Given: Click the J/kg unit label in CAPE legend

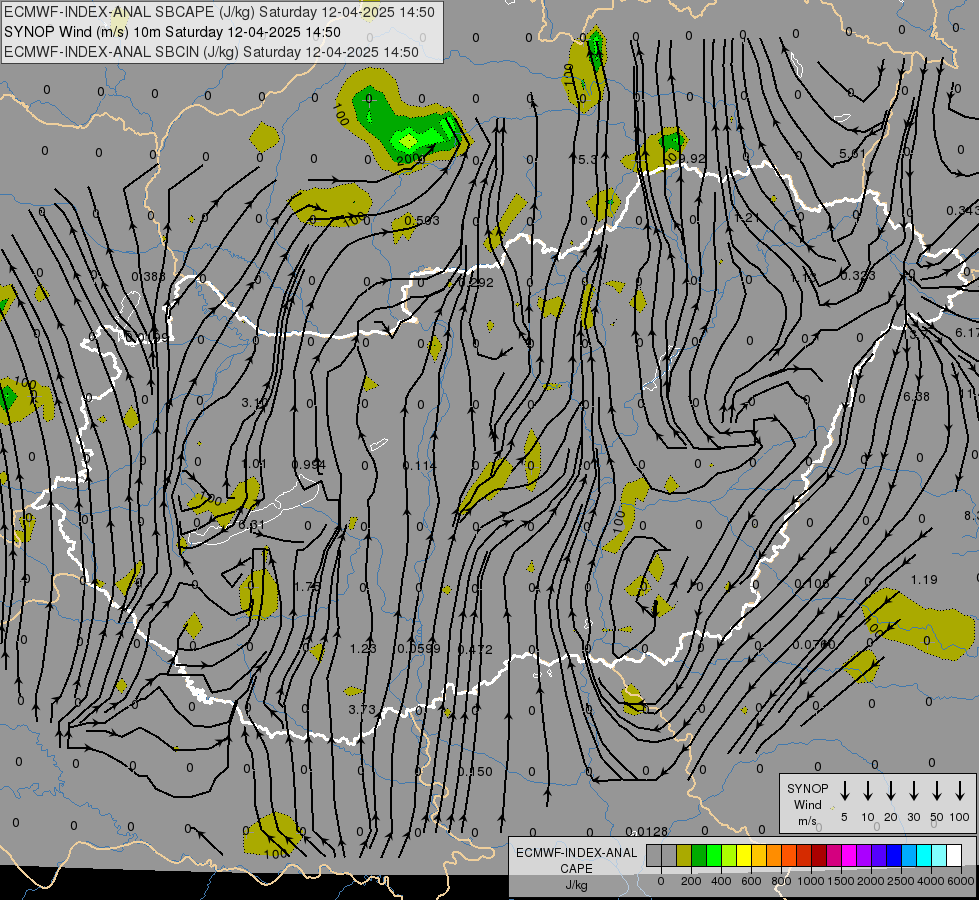Looking at the screenshot, I should (x=576, y=885).
